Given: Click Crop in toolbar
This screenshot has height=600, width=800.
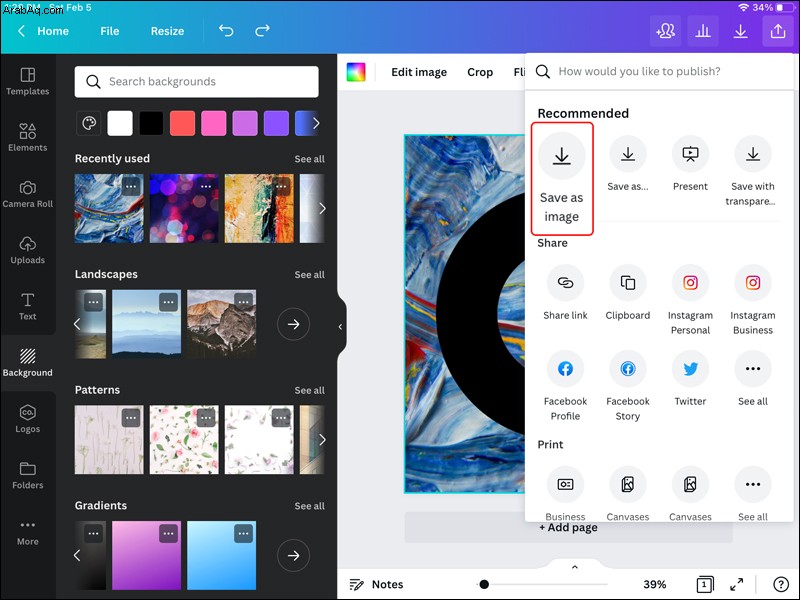Looking at the screenshot, I should coord(480,72).
